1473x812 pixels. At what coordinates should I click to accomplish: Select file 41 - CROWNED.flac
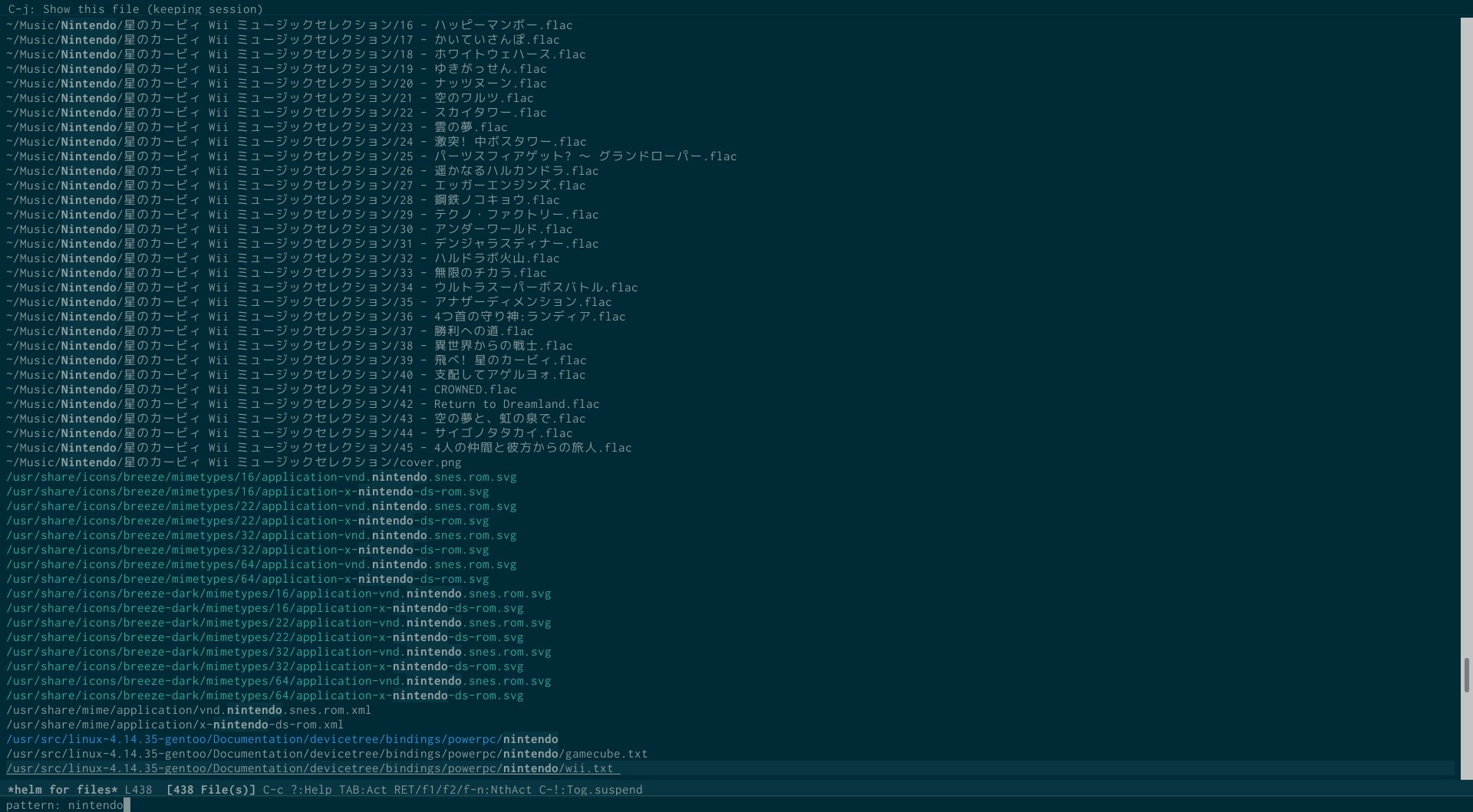(262, 390)
